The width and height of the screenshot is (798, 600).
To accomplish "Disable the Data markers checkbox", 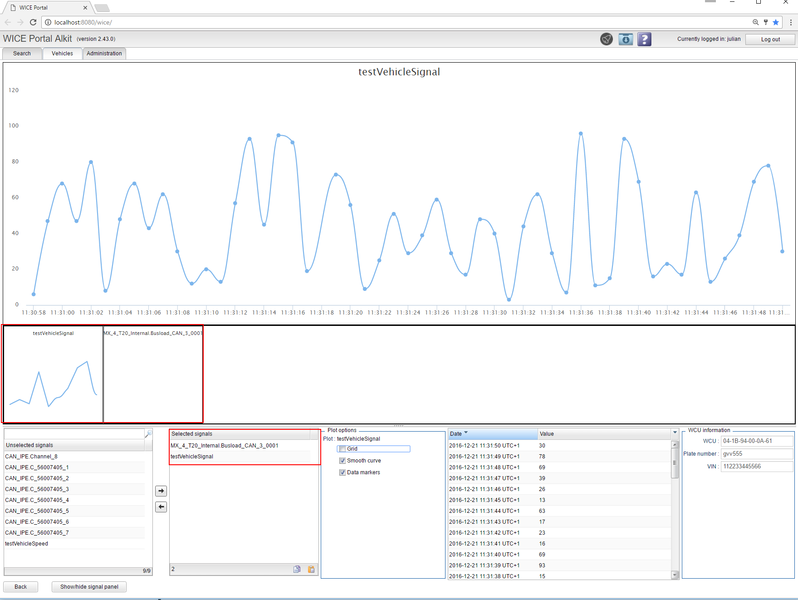I will tap(343, 473).
